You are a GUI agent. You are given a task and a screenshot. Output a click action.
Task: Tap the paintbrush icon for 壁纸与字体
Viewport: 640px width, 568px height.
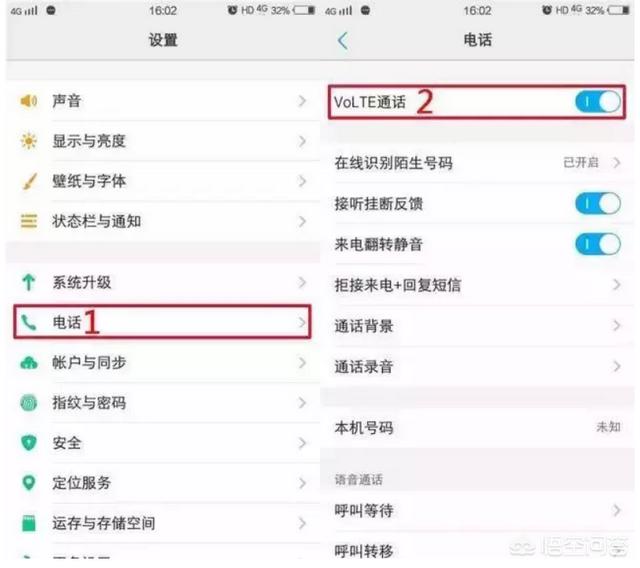pos(29,181)
